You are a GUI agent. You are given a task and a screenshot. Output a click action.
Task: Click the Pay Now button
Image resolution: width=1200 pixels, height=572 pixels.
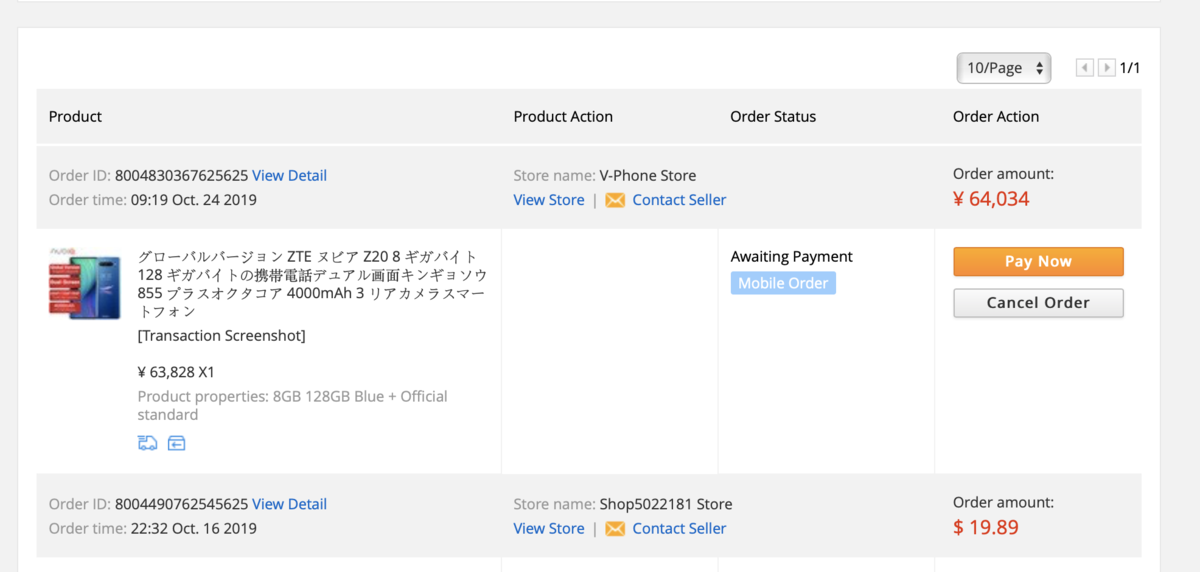(1038, 262)
